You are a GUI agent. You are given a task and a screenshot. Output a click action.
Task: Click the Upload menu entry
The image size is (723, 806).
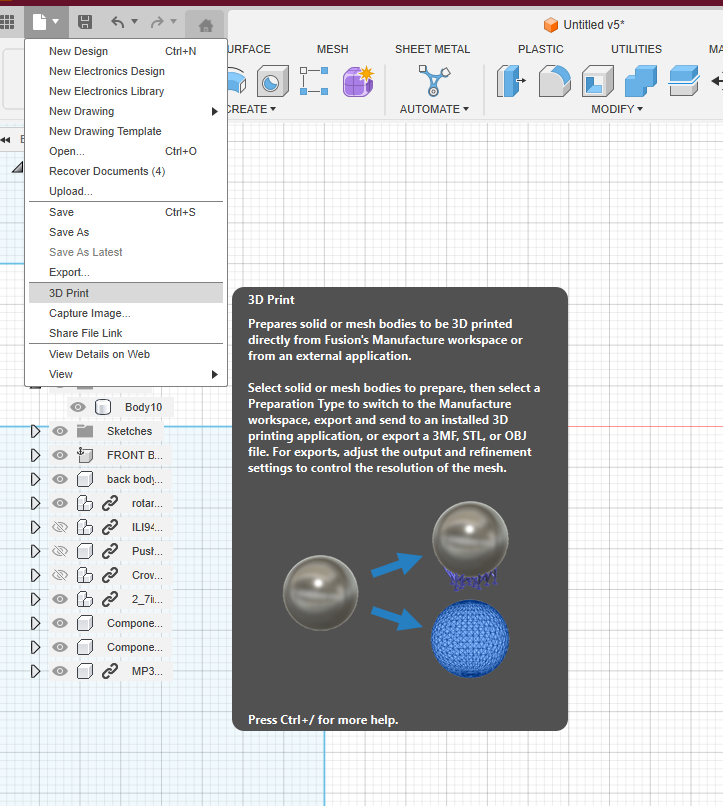pyautogui.click(x=126, y=191)
